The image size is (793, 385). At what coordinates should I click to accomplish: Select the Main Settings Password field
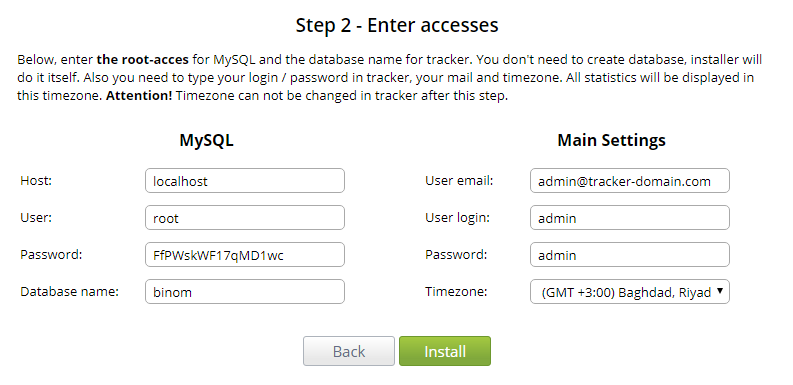630,254
